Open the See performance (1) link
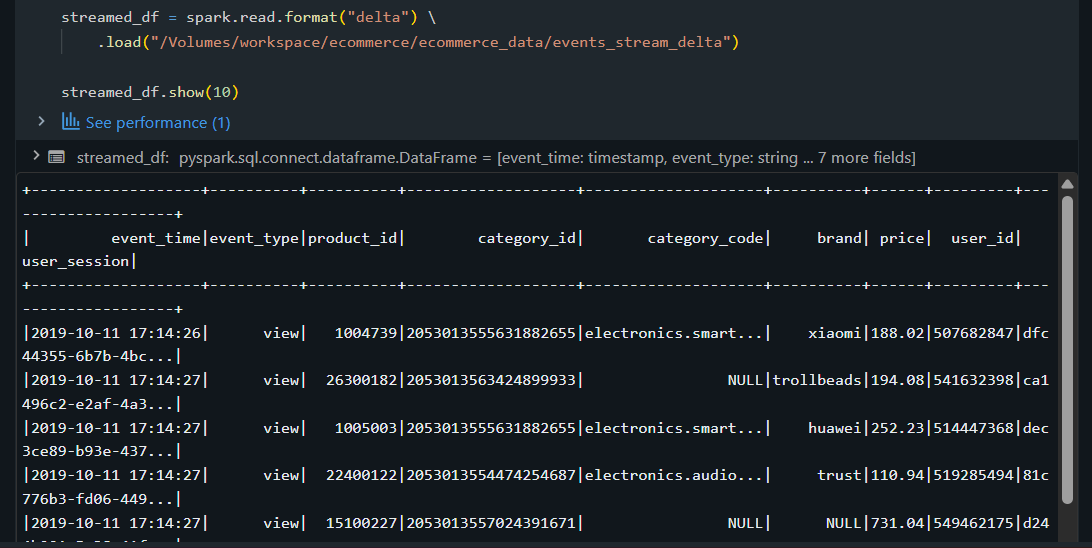Screen dimensions: 1092x548 click(158, 123)
